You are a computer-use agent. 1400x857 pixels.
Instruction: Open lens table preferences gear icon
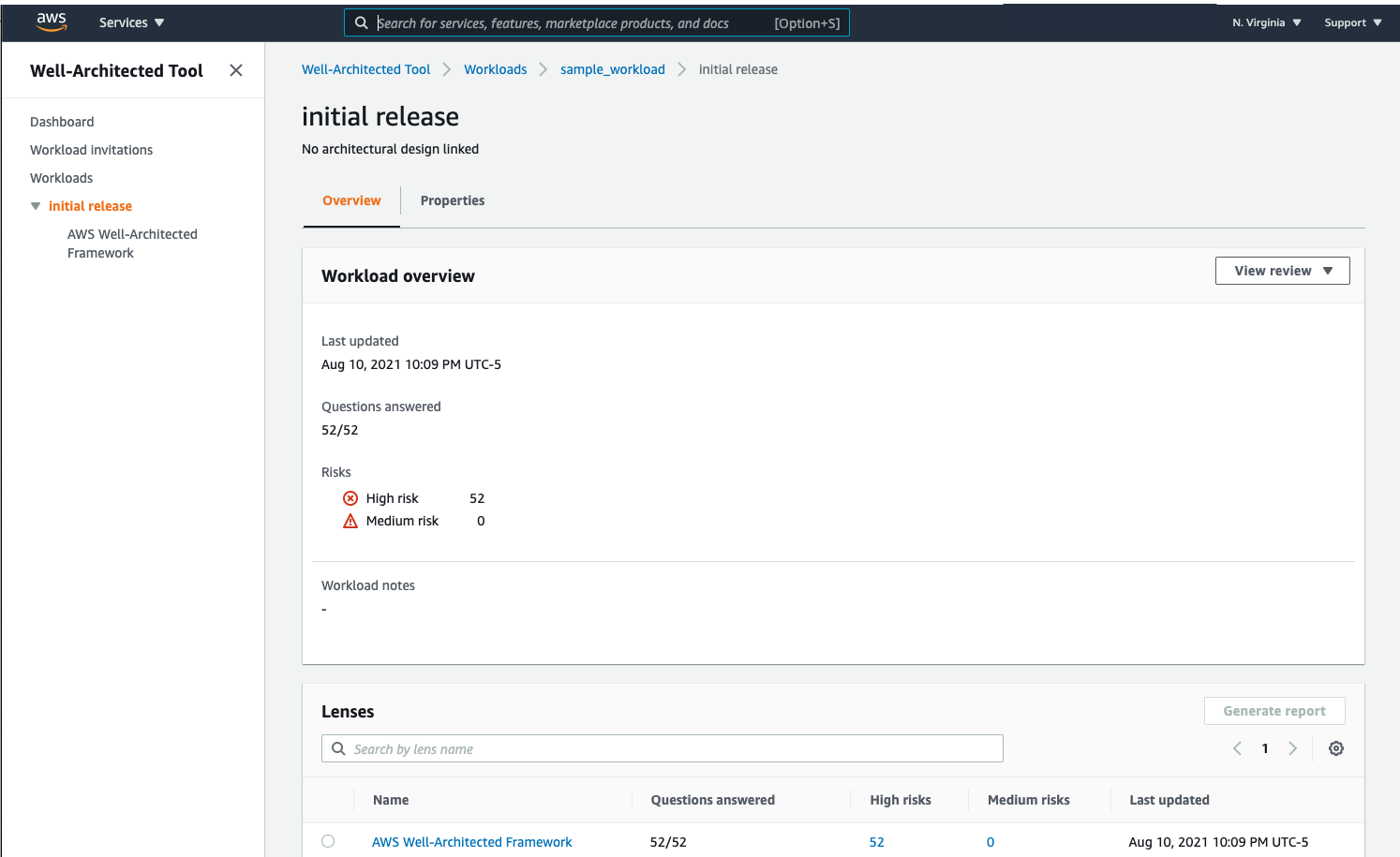point(1336,748)
